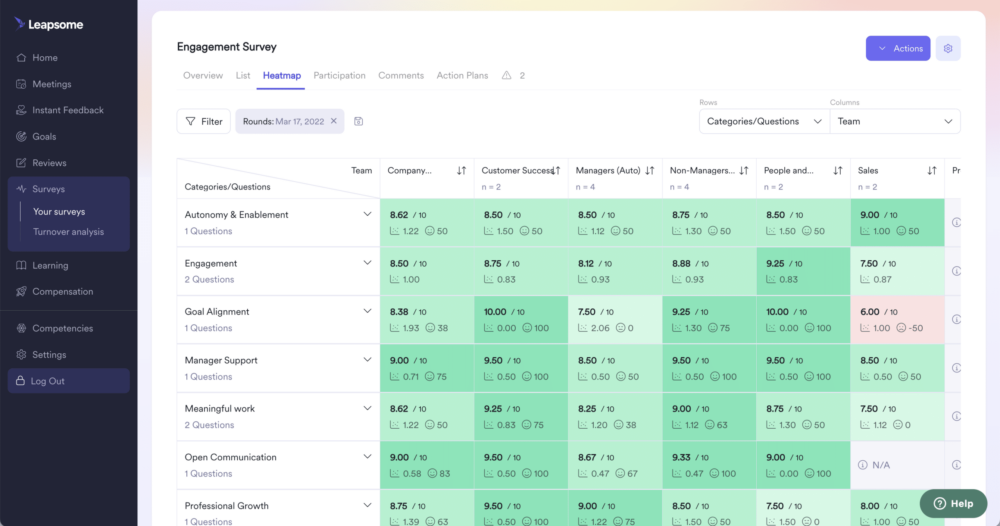Sort by the Company column arrows

pyautogui.click(x=461, y=171)
